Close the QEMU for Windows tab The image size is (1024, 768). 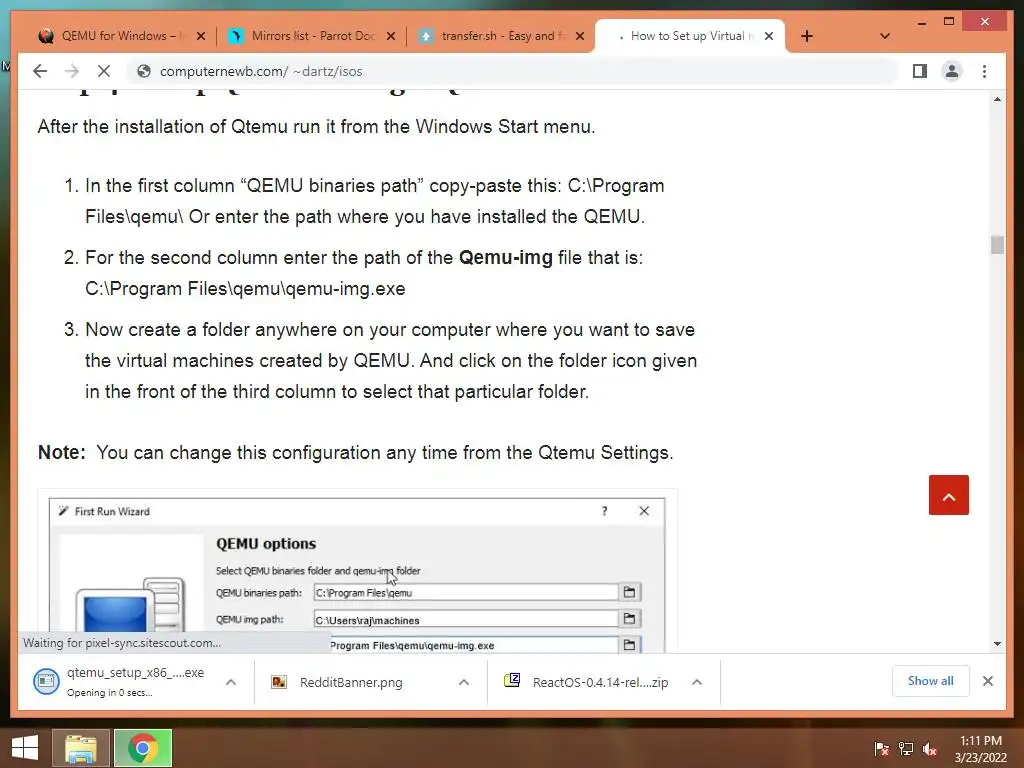[201, 36]
